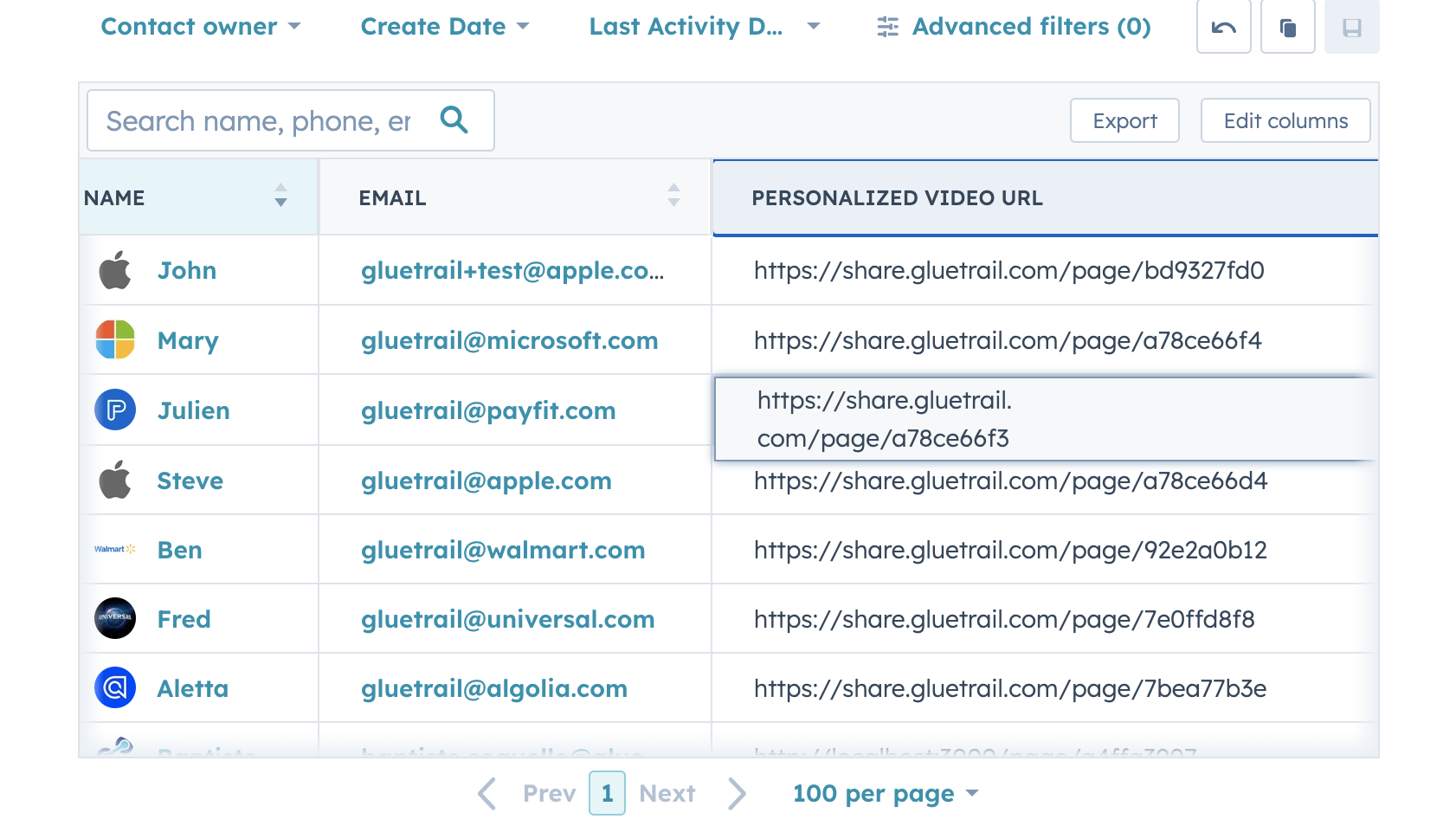Change the 100 per page setting
Screen dimensions: 1456x819
pos(885,793)
